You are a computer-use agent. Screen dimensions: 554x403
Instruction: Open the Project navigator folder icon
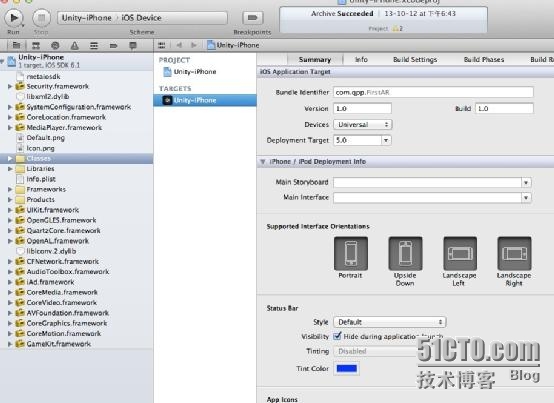16,45
